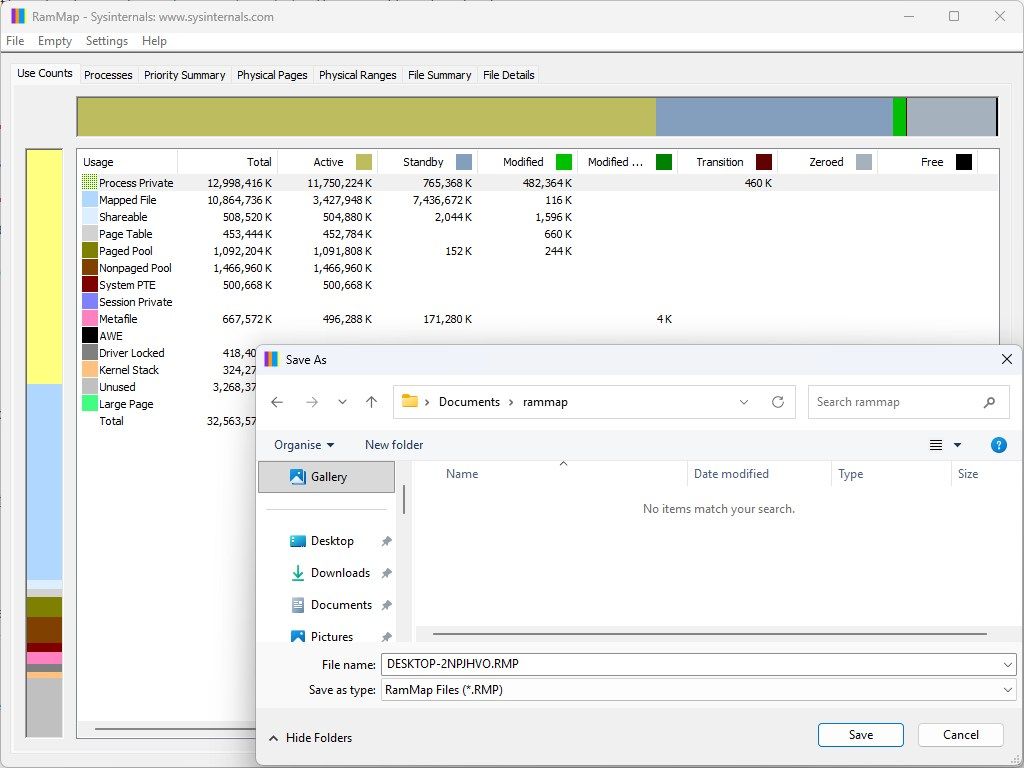Click the RamMap title bar app icon
This screenshot has height=768, width=1024.
pyautogui.click(x=18, y=16)
